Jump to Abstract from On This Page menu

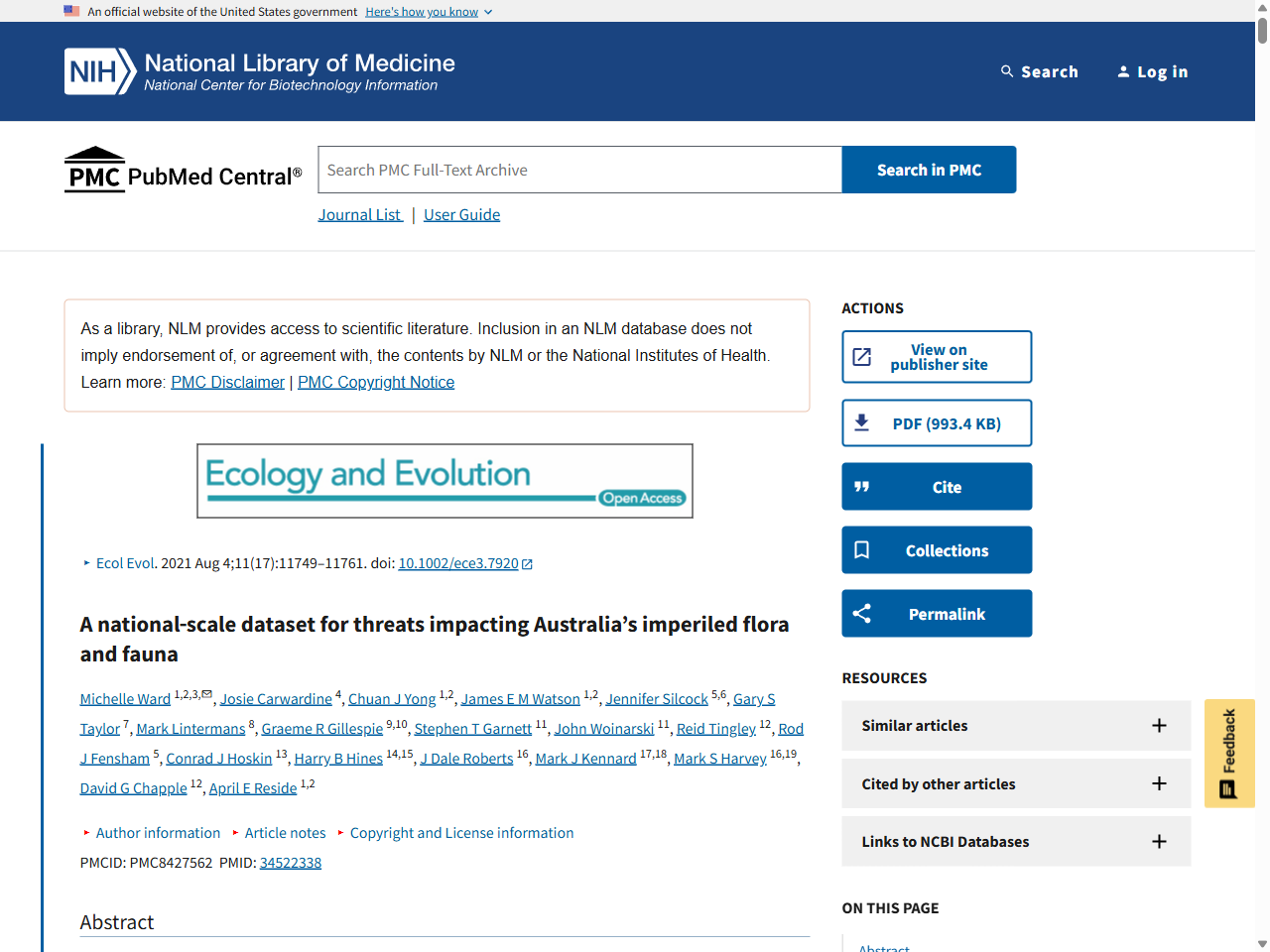tap(884, 947)
